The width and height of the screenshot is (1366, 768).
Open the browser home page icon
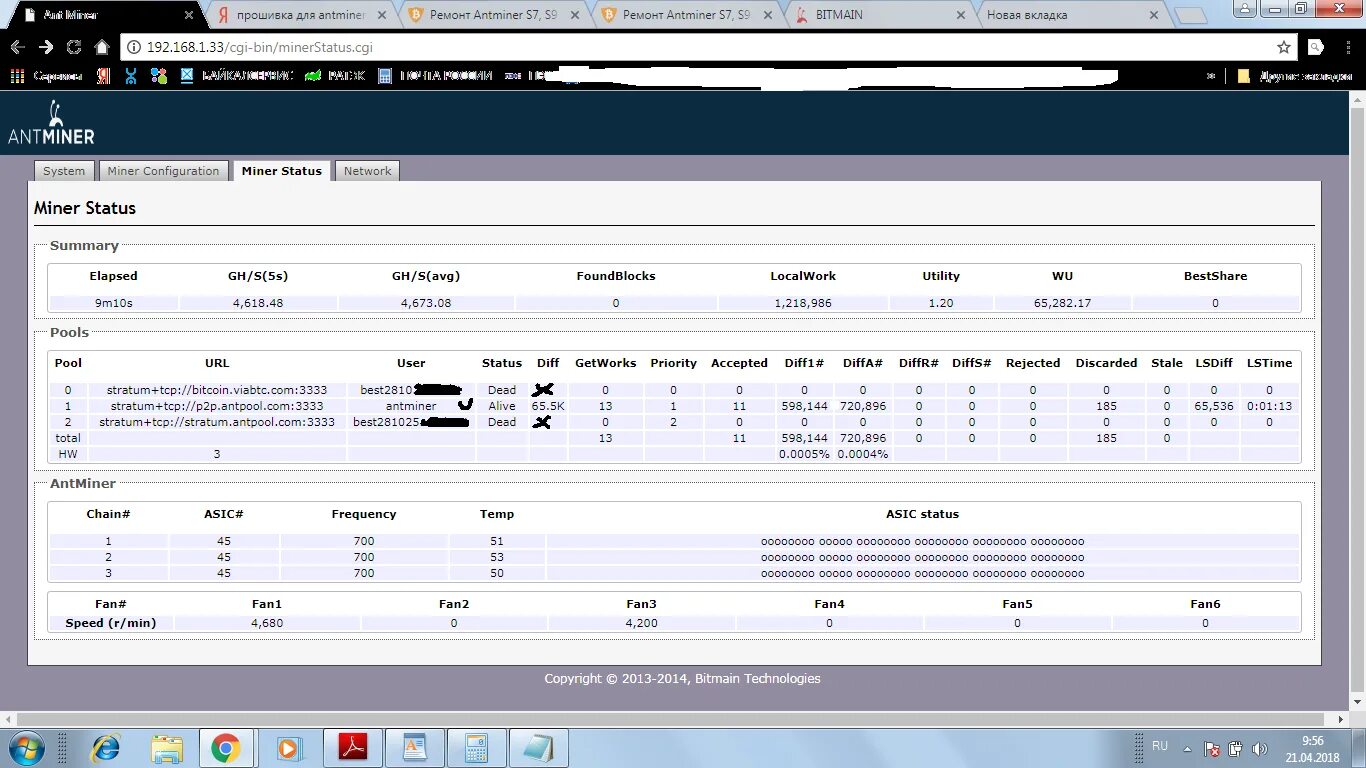[102, 47]
